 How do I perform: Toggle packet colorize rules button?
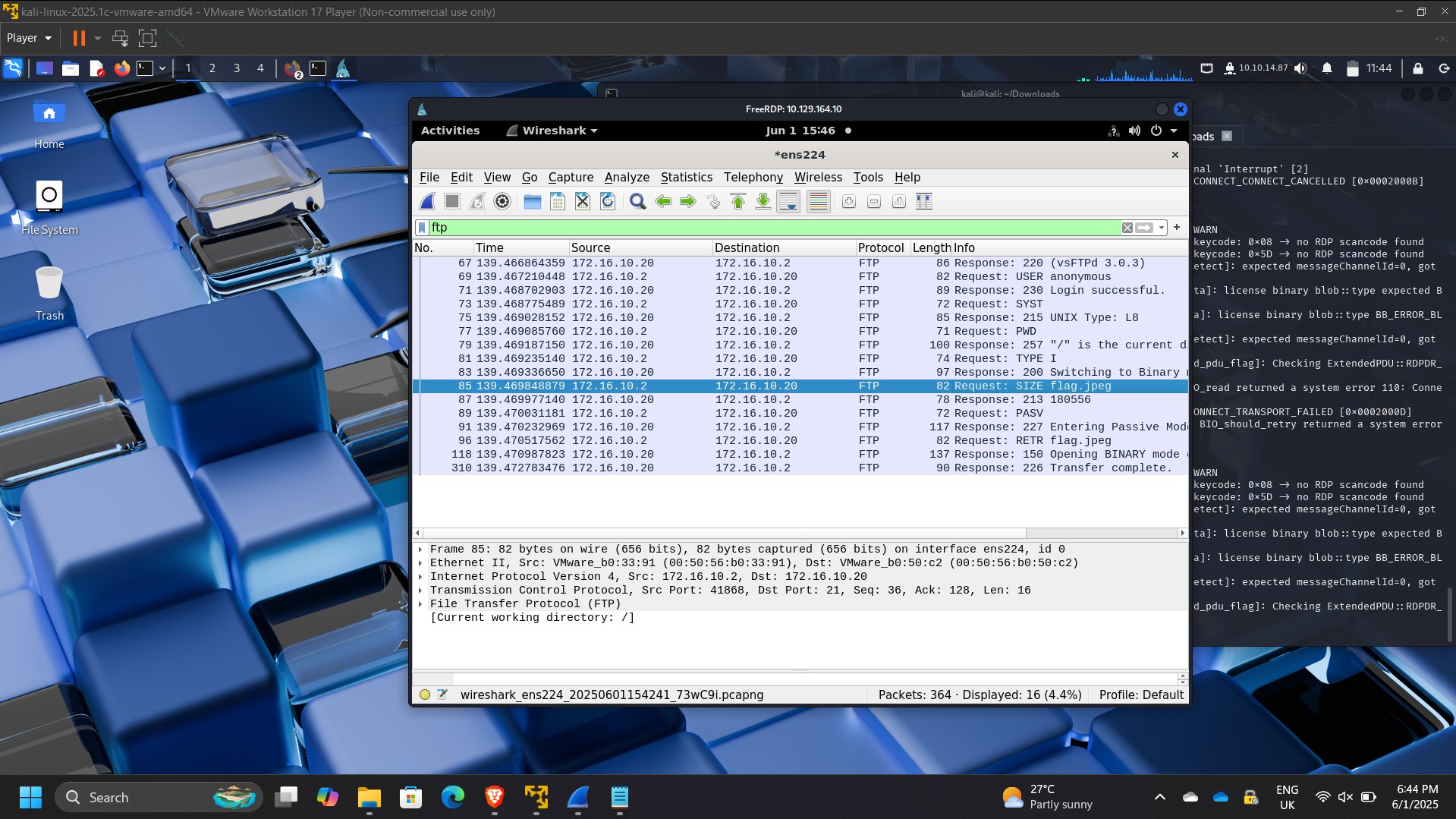(818, 201)
